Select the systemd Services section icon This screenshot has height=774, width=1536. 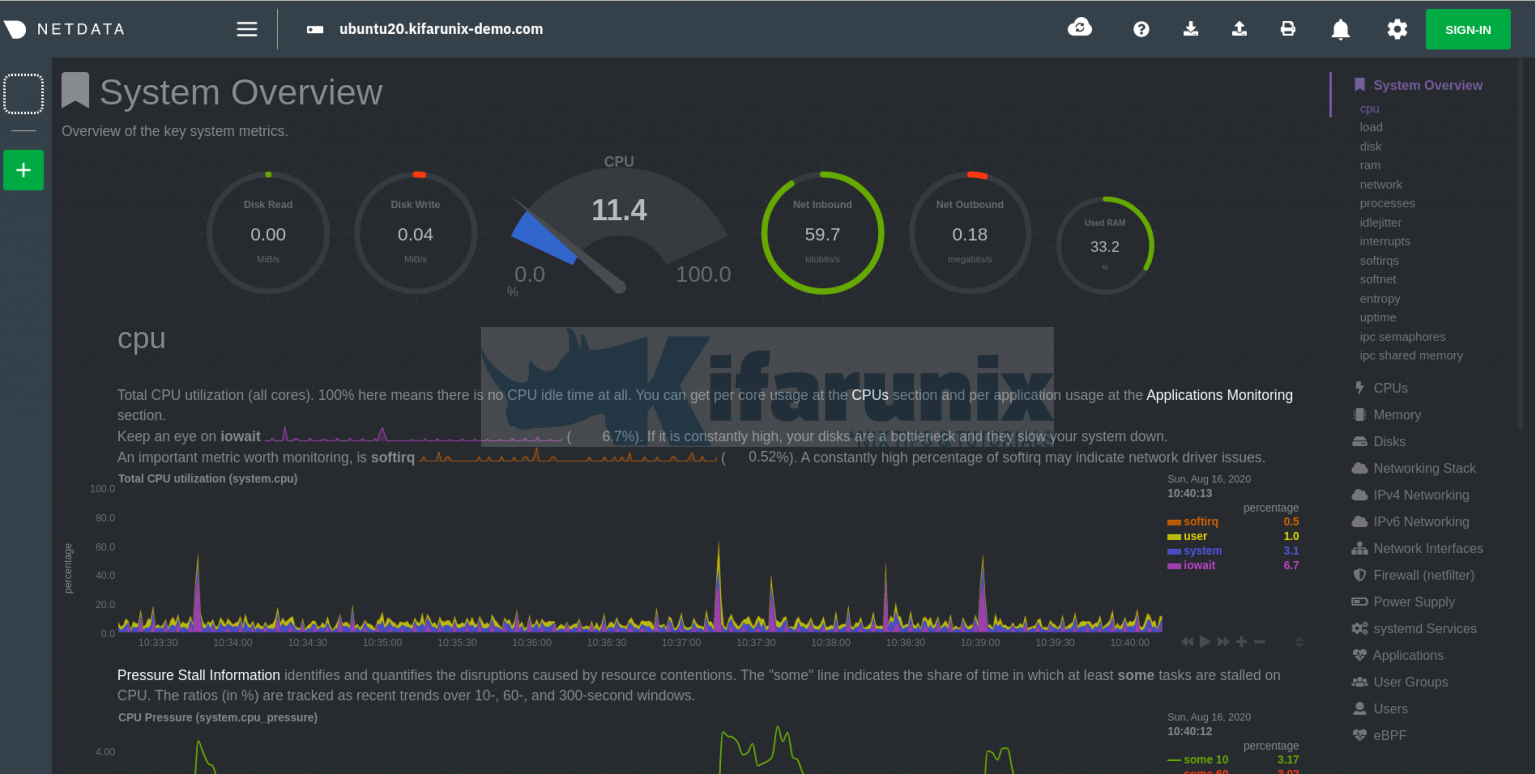[x=1358, y=628]
